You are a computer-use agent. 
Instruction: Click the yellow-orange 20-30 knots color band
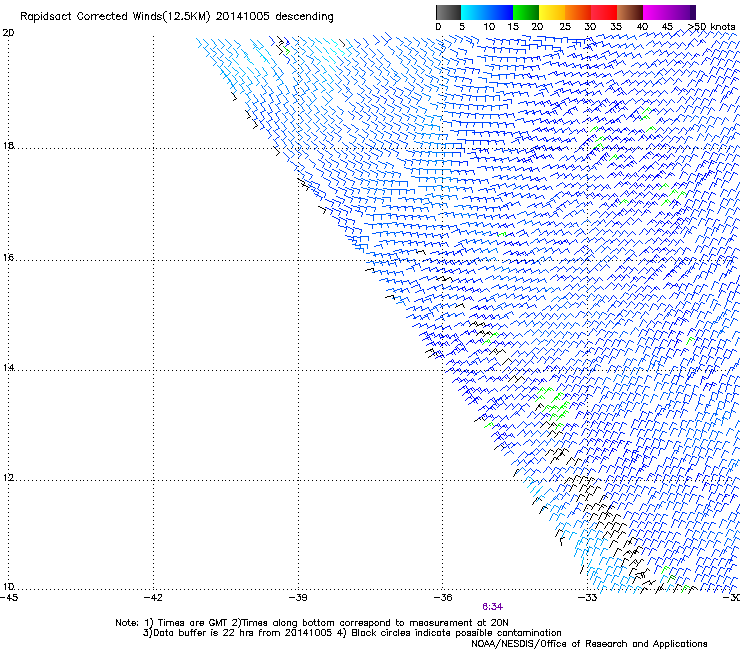[565, 12]
